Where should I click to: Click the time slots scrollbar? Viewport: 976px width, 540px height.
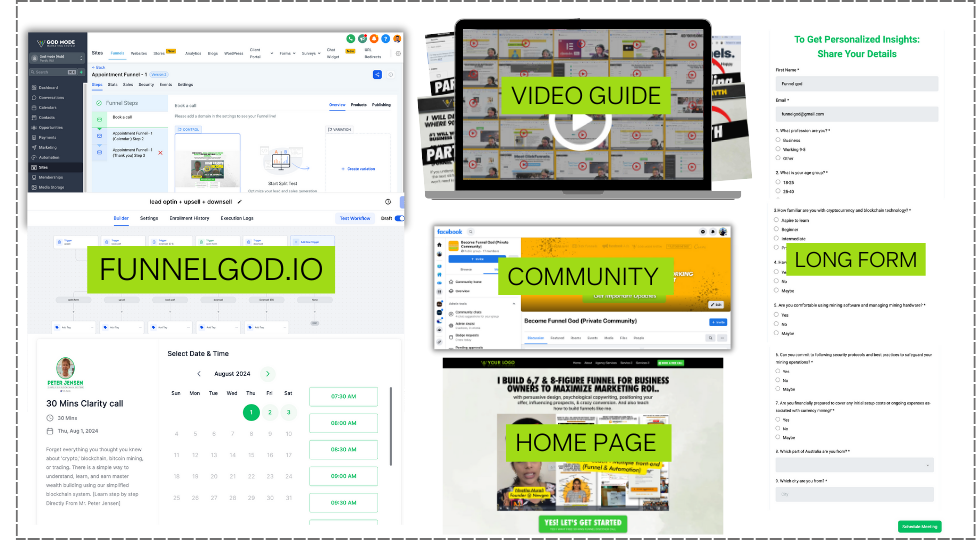pyautogui.click(x=391, y=426)
